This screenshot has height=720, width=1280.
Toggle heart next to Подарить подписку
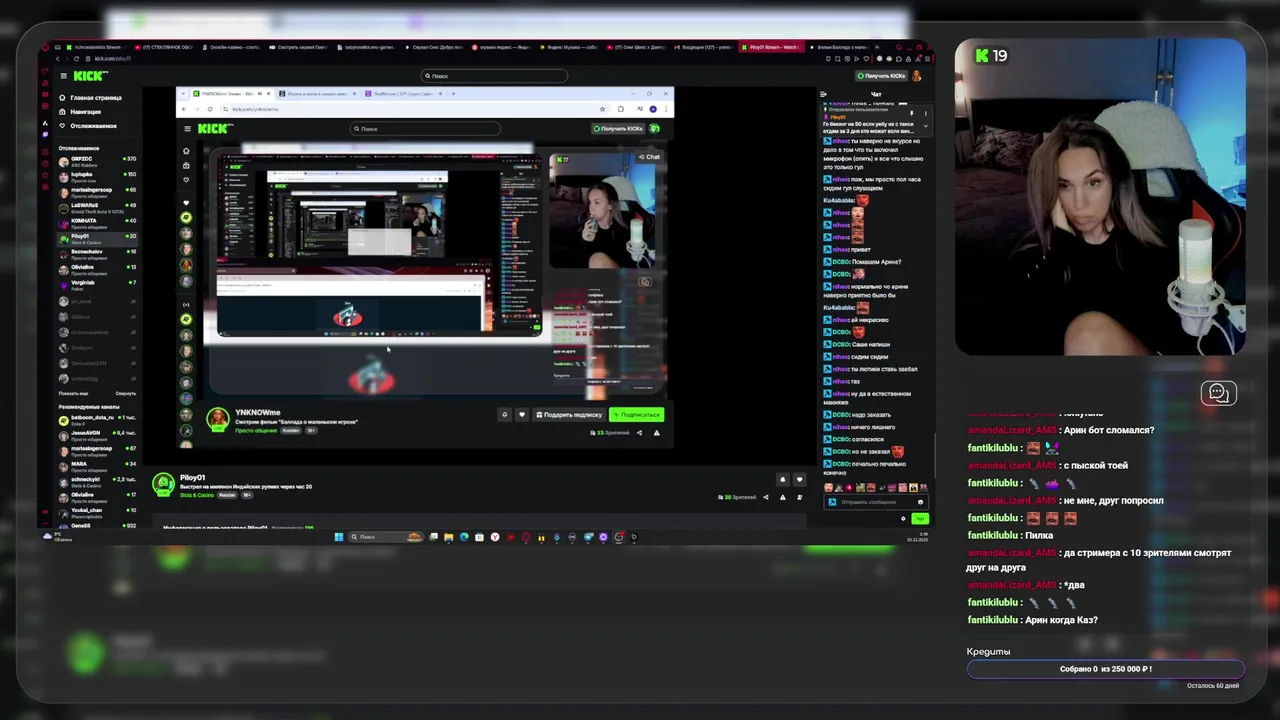coord(521,415)
